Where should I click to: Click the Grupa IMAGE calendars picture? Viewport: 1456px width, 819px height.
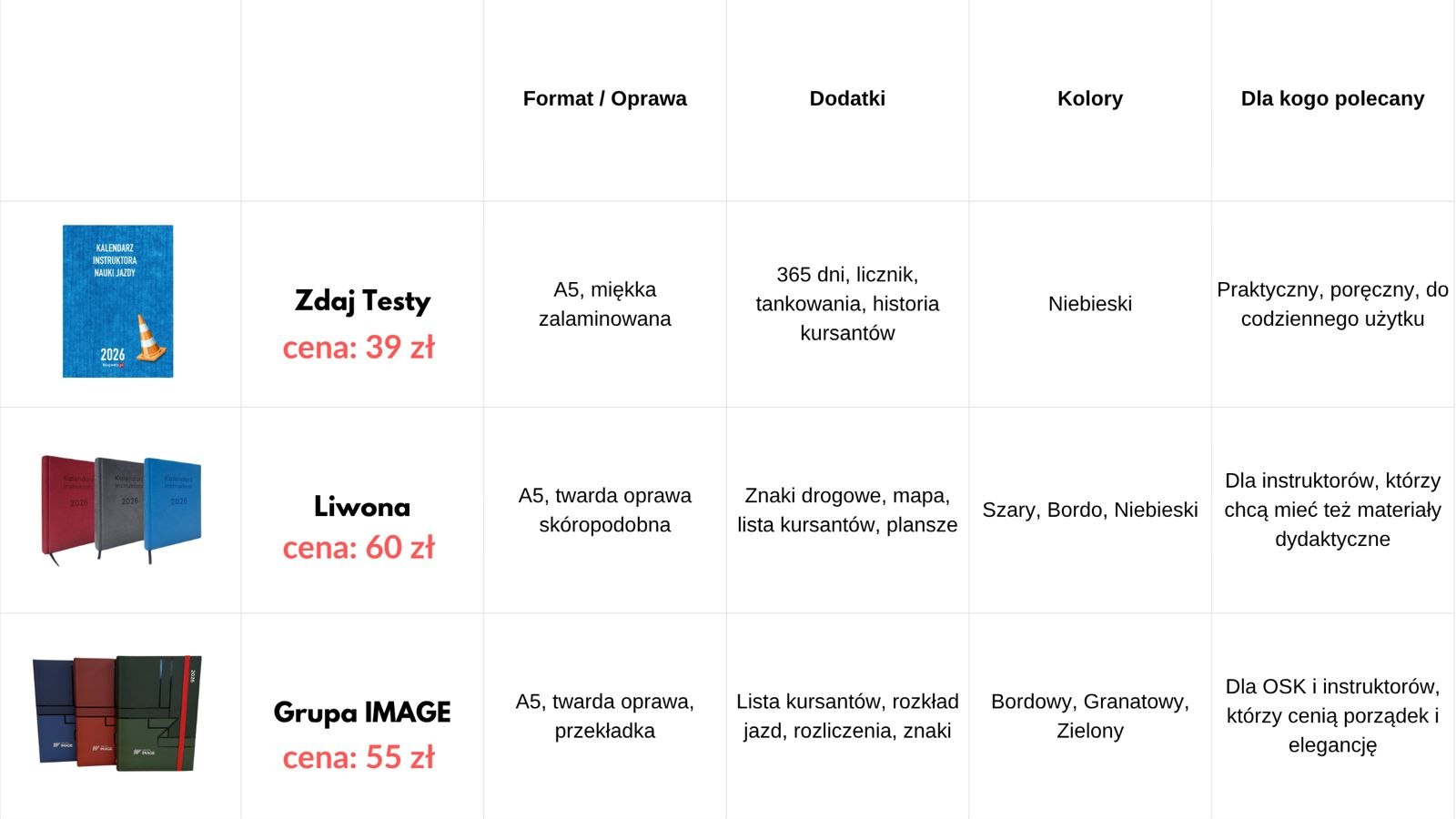pyautogui.click(x=117, y=713)
